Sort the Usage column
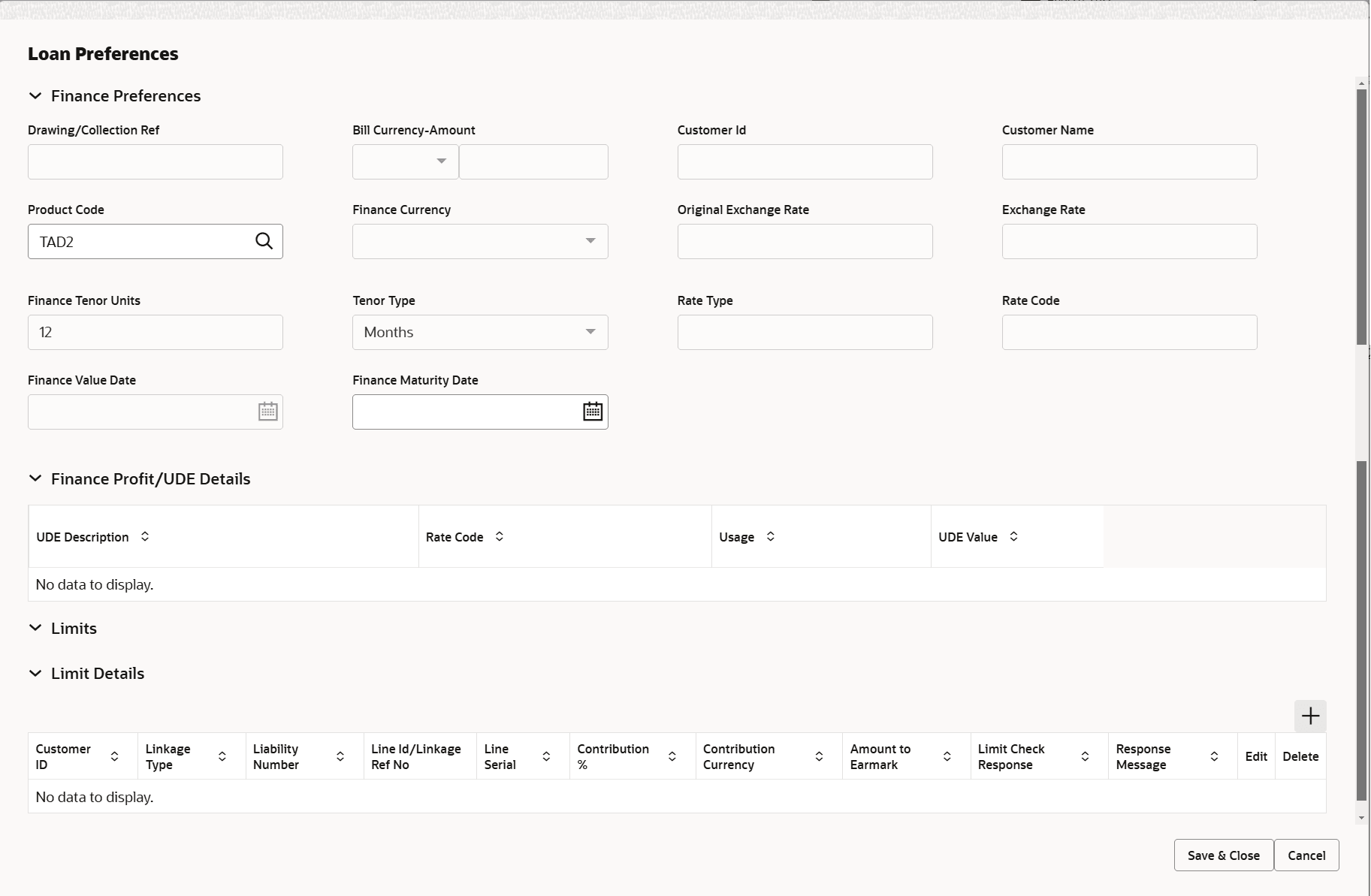This screenshot has height=896, width=1371. coord(770,536)
